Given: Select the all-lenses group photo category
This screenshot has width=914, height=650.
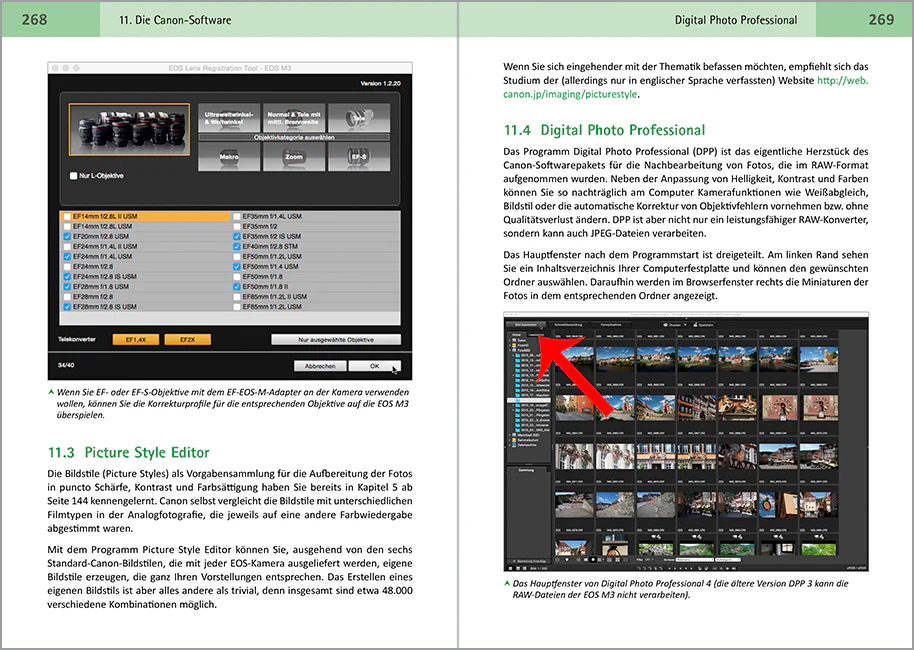Looking at the screenshot, I should [x=129, y=129].
